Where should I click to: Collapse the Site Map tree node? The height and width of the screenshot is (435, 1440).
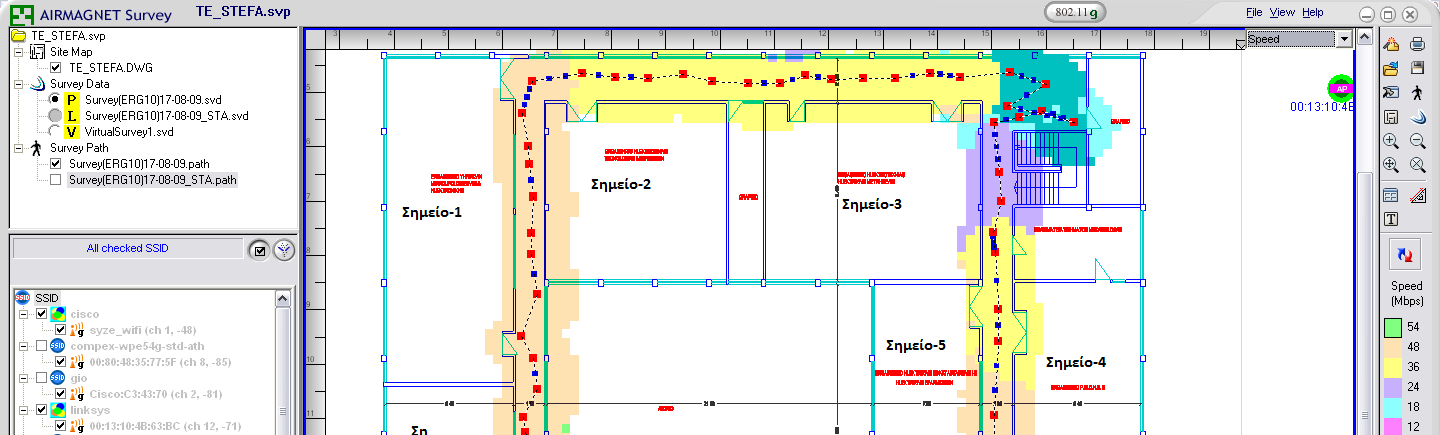pyautogui.click(x=20, y=52)
